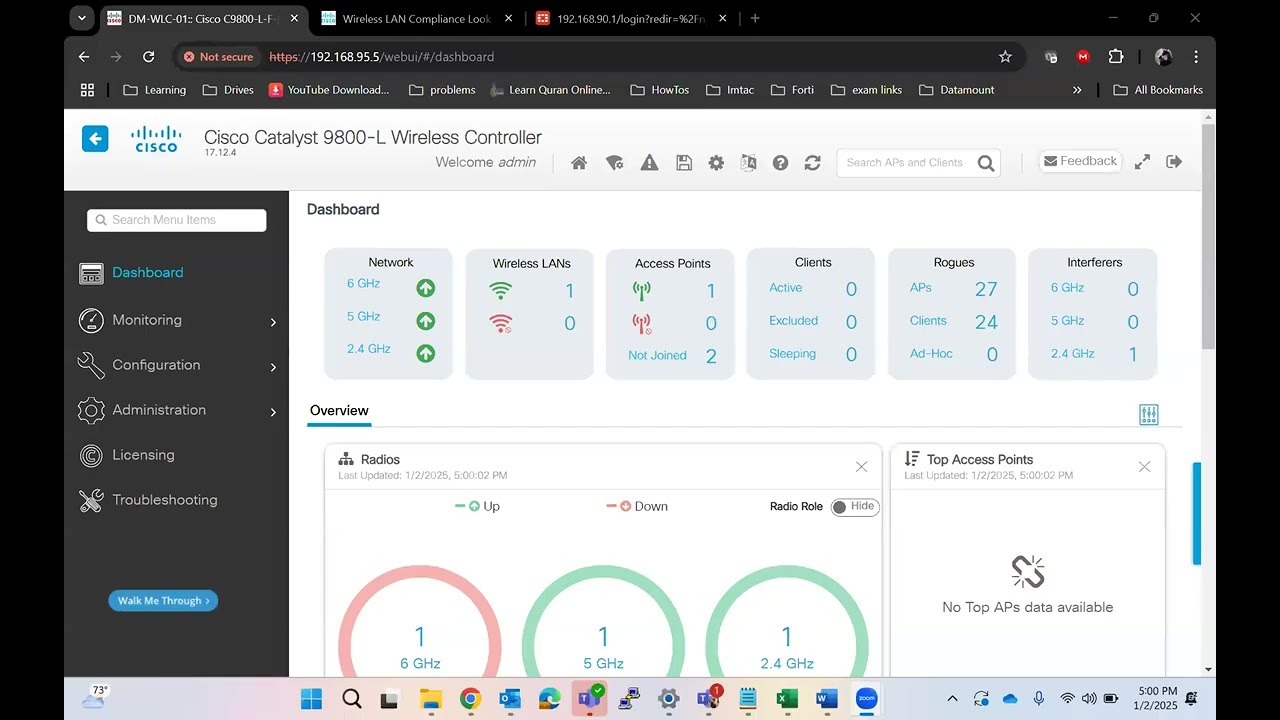The width and height of the screenshot is (1280, 720).
Task: Click the Save configuration floppy icon
Action: pos(684,163)
